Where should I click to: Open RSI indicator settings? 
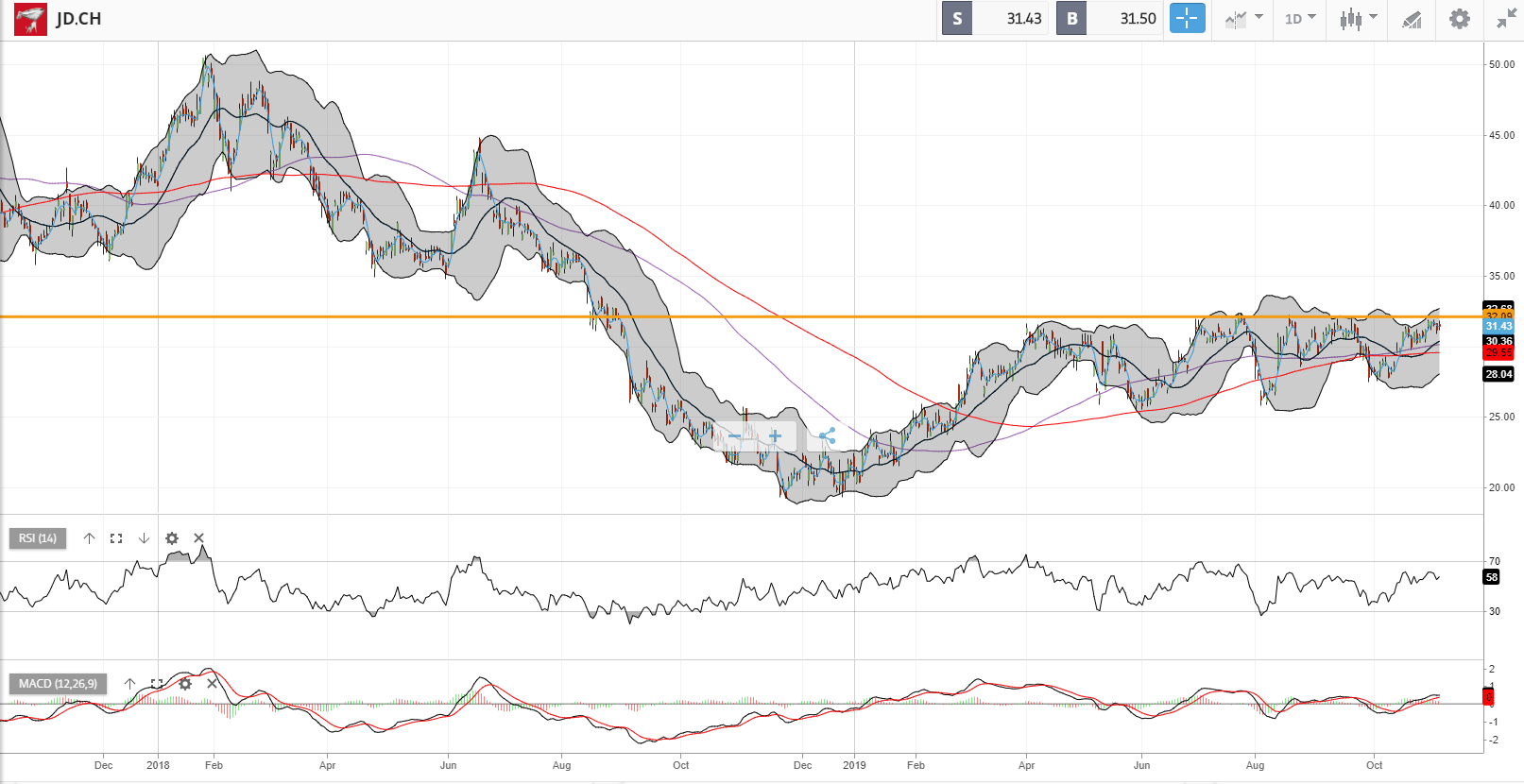coord(171,538)
